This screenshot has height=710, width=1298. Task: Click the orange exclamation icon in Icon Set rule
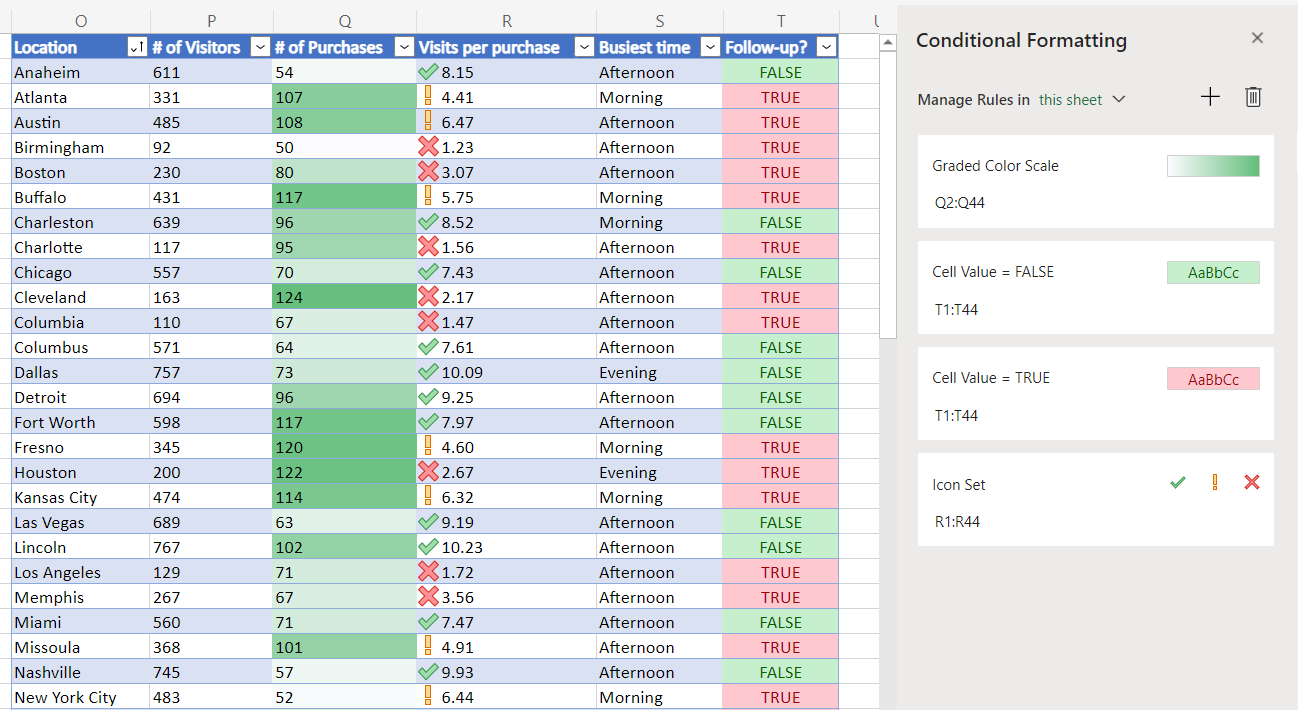coord(1214,482)
